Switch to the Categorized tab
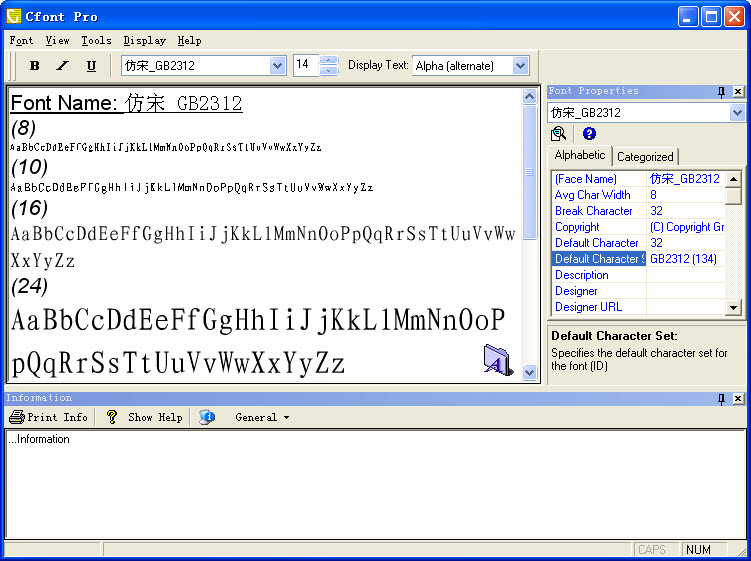751x561 pixels. click(645, 157)
